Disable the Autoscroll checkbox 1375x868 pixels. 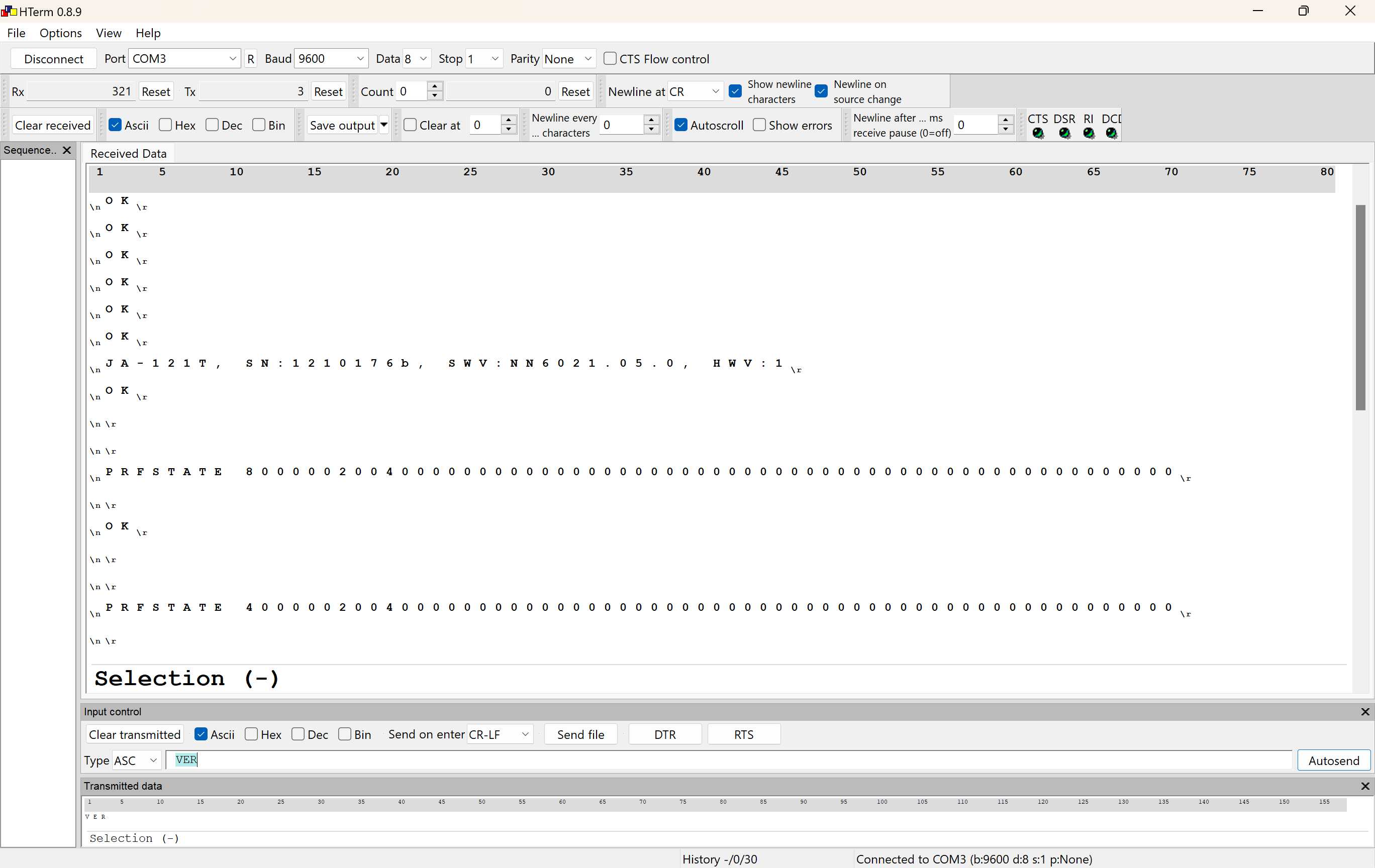coord(680,125)
